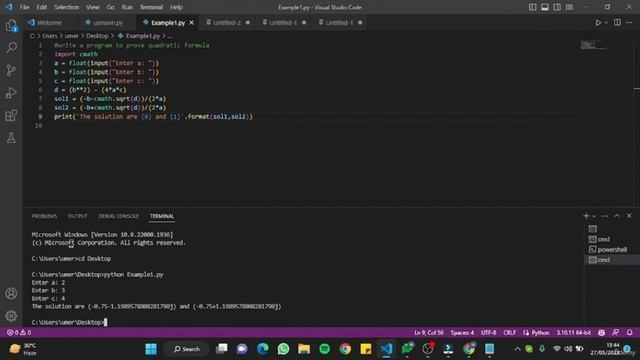Open the View menu
The width and height of the screenshot is (640, 360).
tap(93, 7)
